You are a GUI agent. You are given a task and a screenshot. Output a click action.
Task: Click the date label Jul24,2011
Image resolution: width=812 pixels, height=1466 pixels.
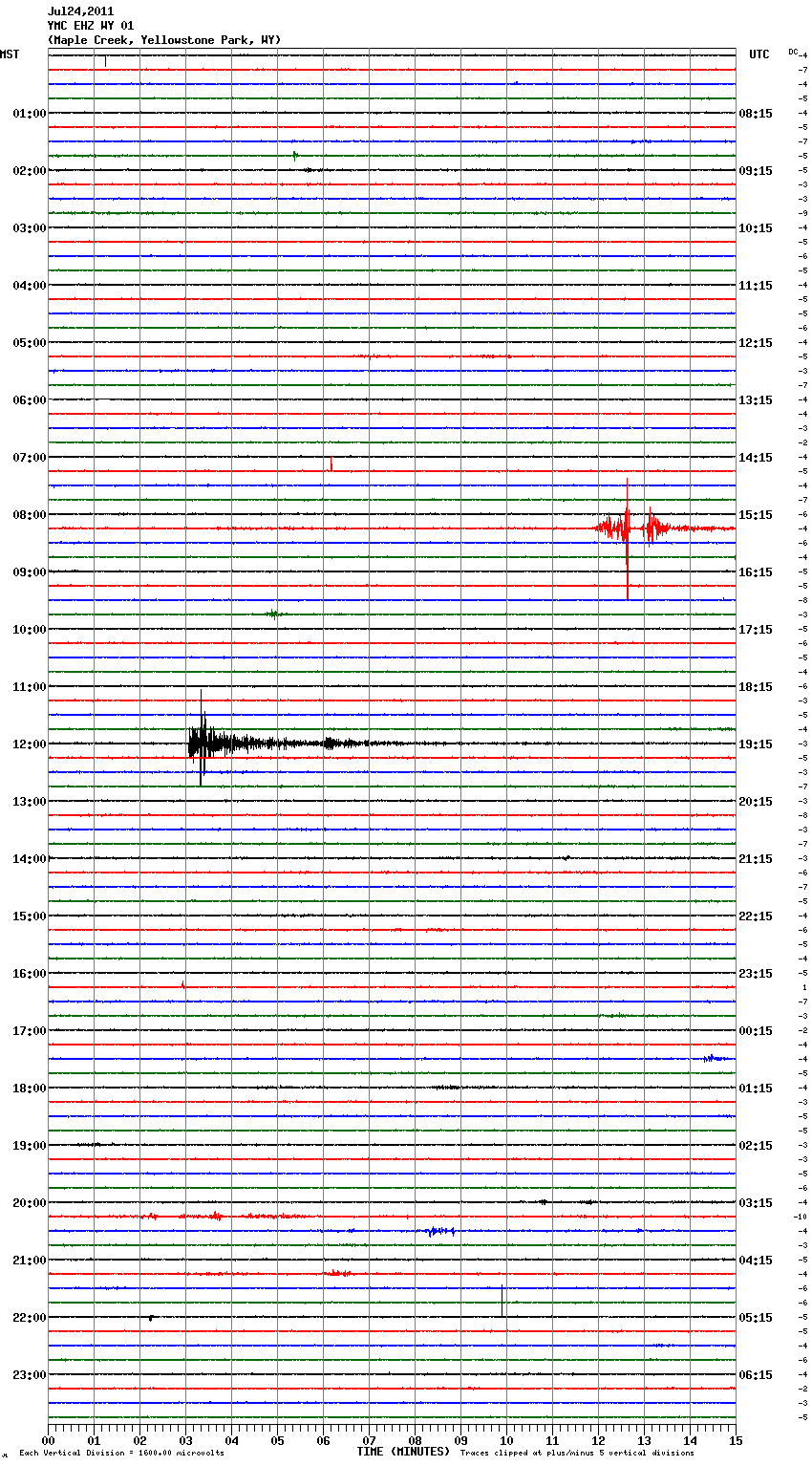(x=80, y=11)
